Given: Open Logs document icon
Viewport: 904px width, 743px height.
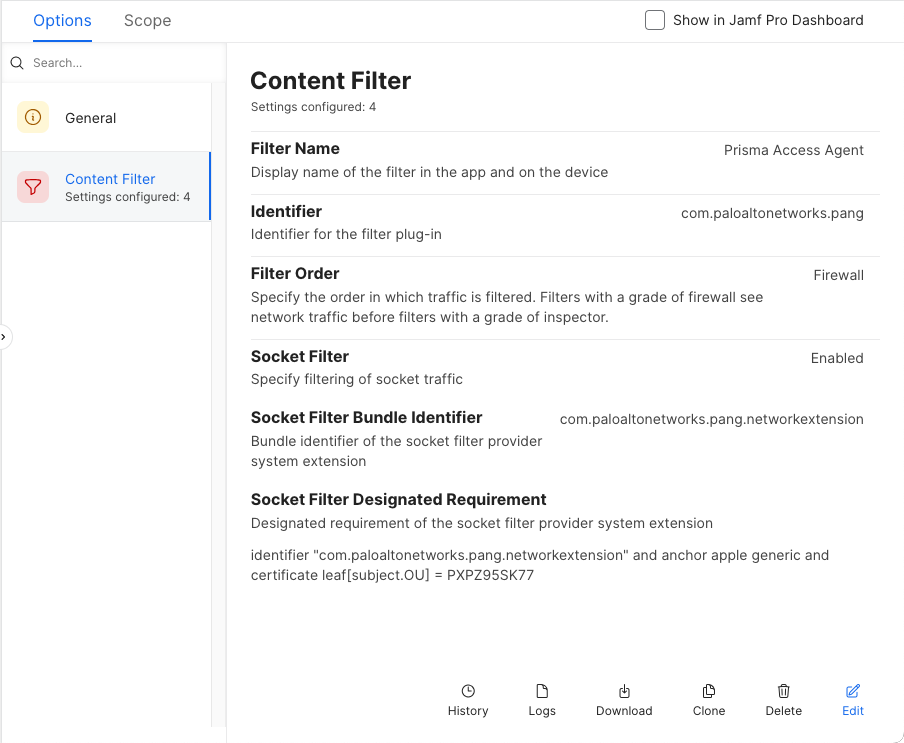Looking at the screenshot, I should pos(542,691).
